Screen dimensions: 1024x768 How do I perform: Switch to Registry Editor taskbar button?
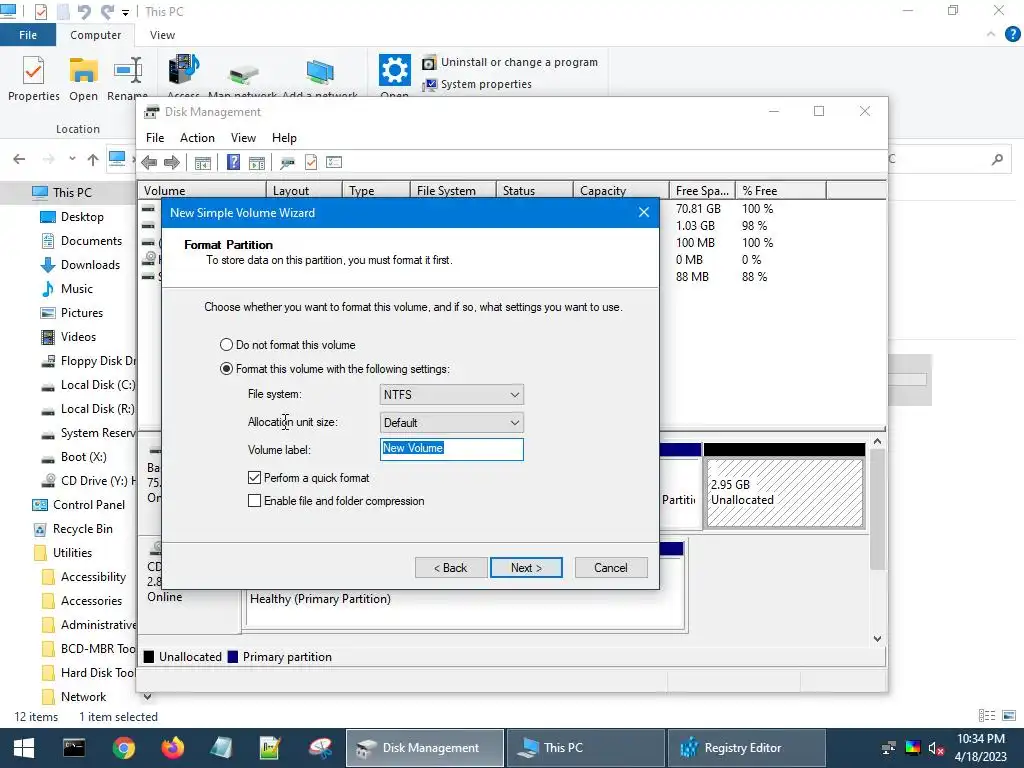[x=746, y=748]
